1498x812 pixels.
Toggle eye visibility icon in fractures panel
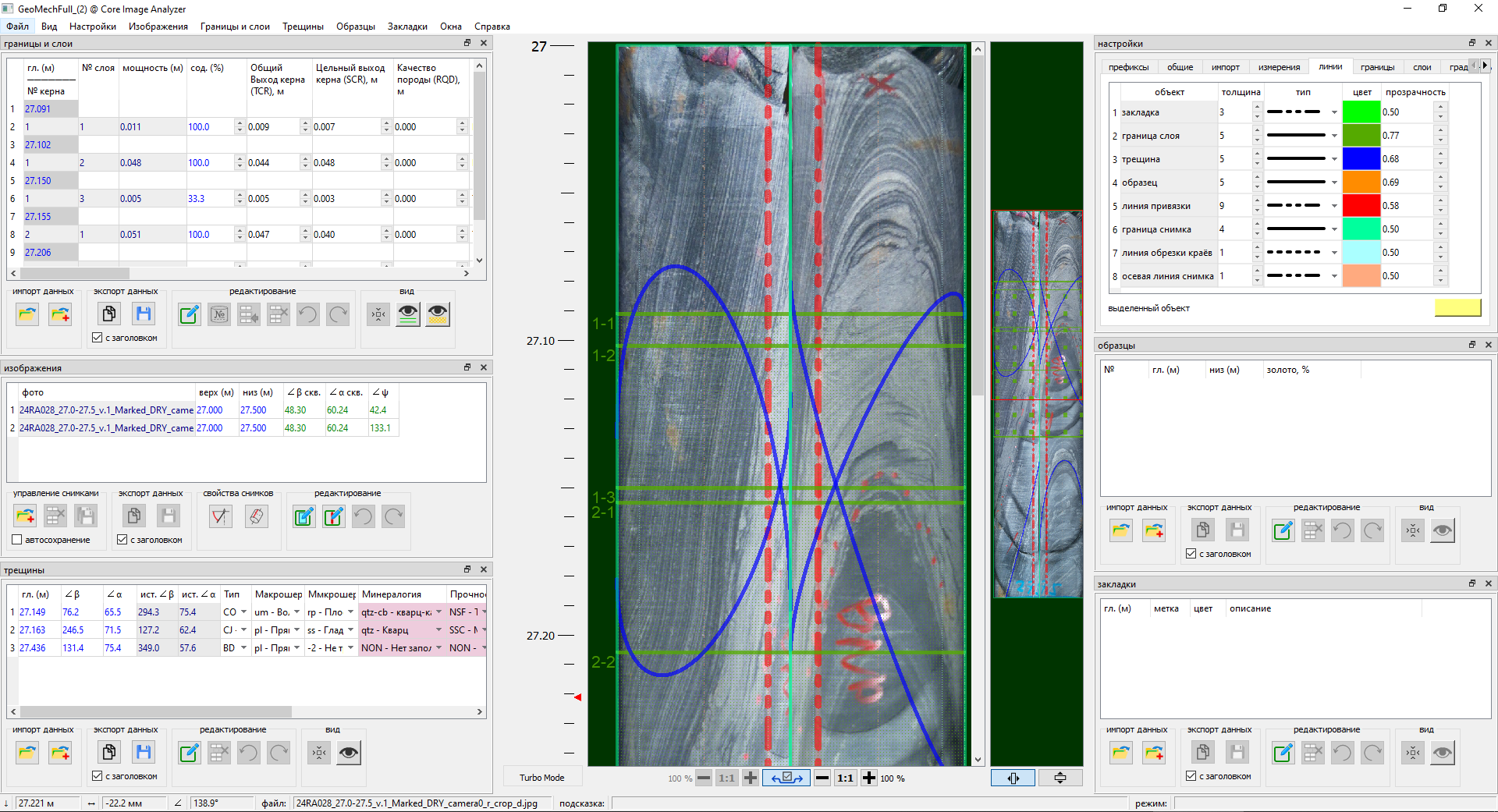349,753
